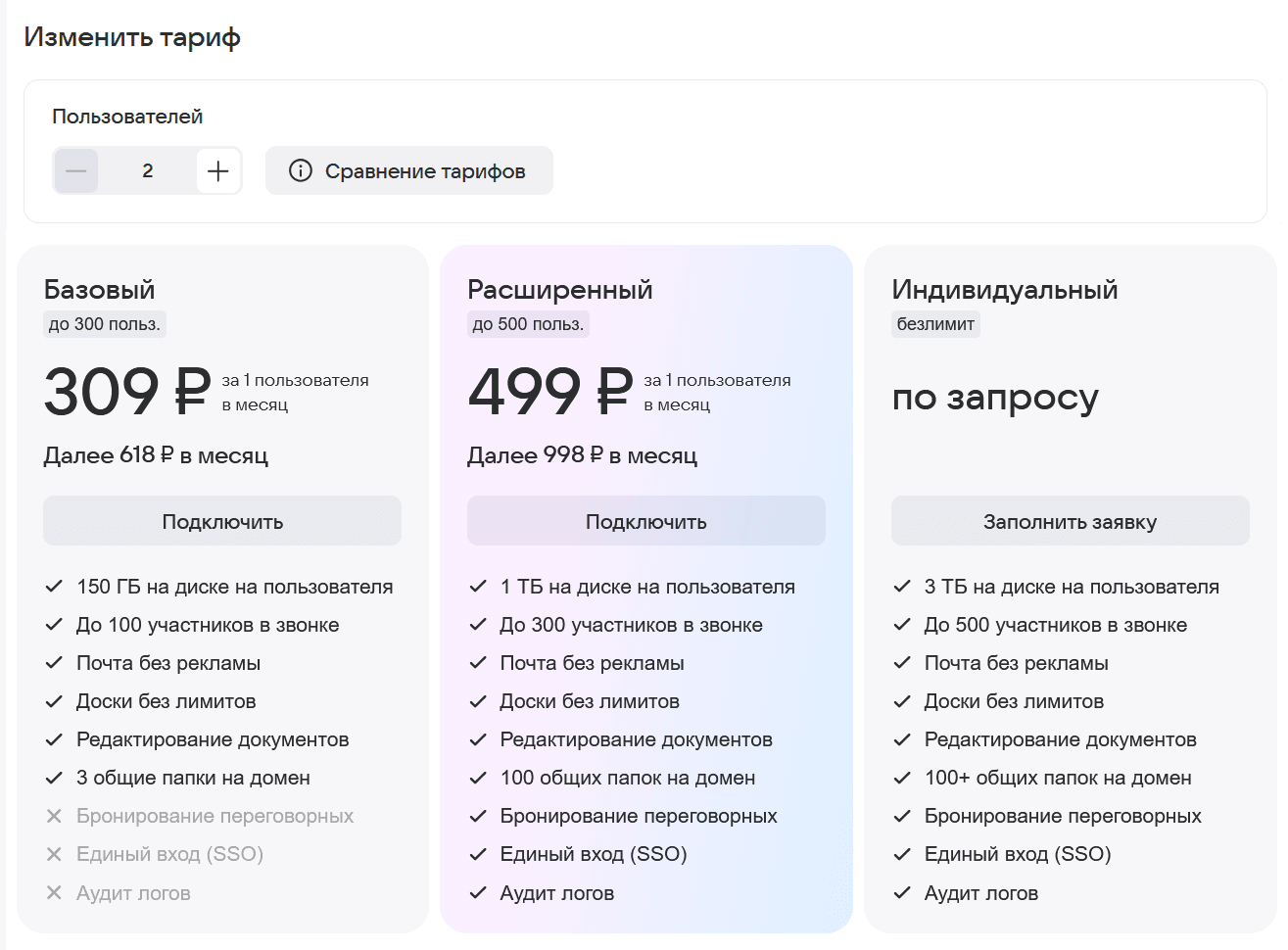Image resolution: width=1288 pixels, height=950 pixels.
Task: Click check icon beside '3 общие папки на домен'
Action: [x=54, y=778]
